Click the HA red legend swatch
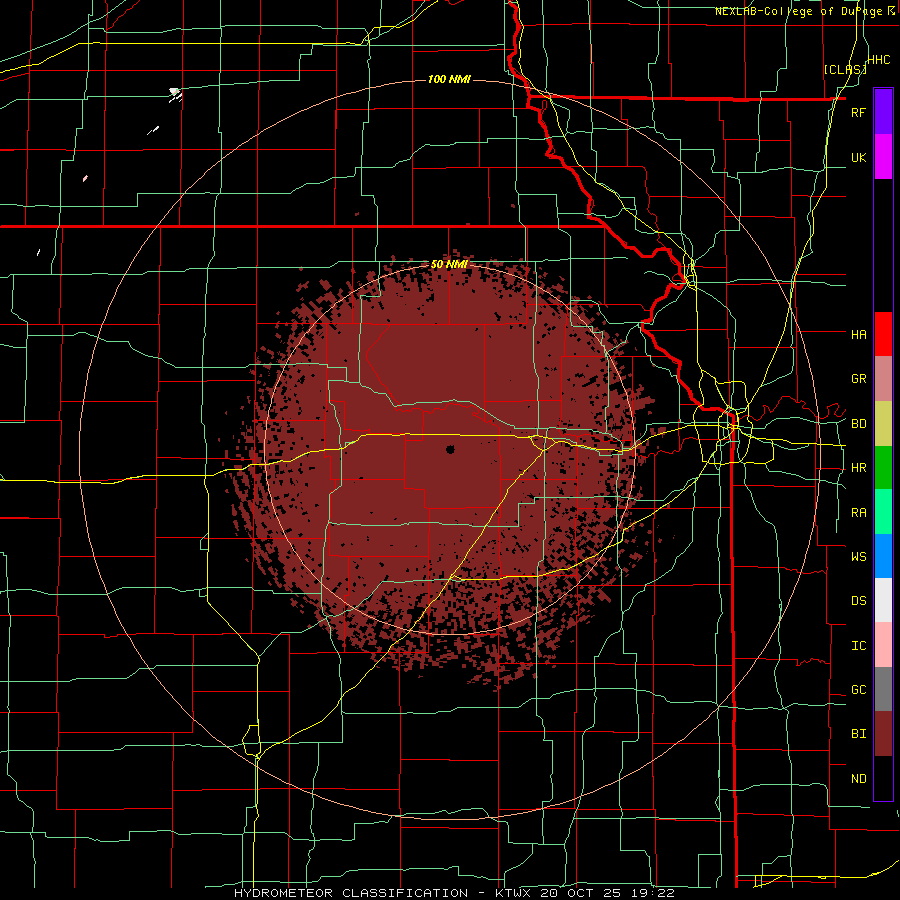The width and height of the screenshot is (900, 900). (x=883, y=334)
